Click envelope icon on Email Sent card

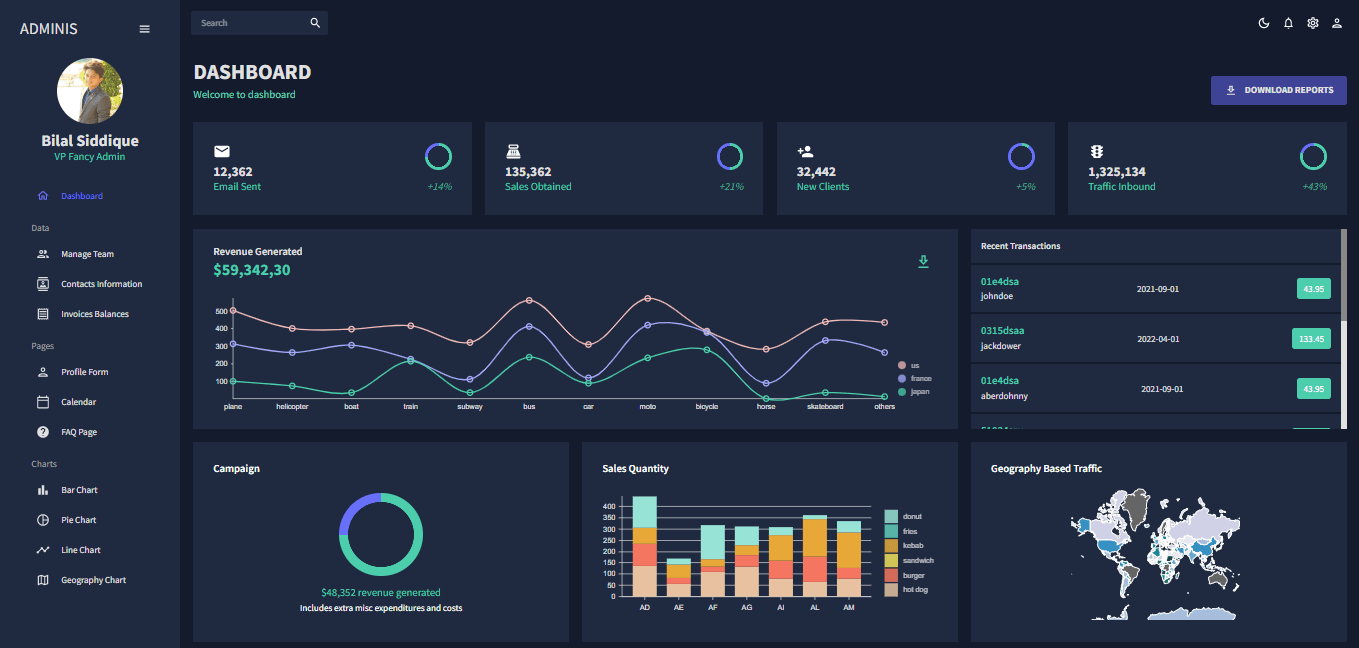(222, 151)
